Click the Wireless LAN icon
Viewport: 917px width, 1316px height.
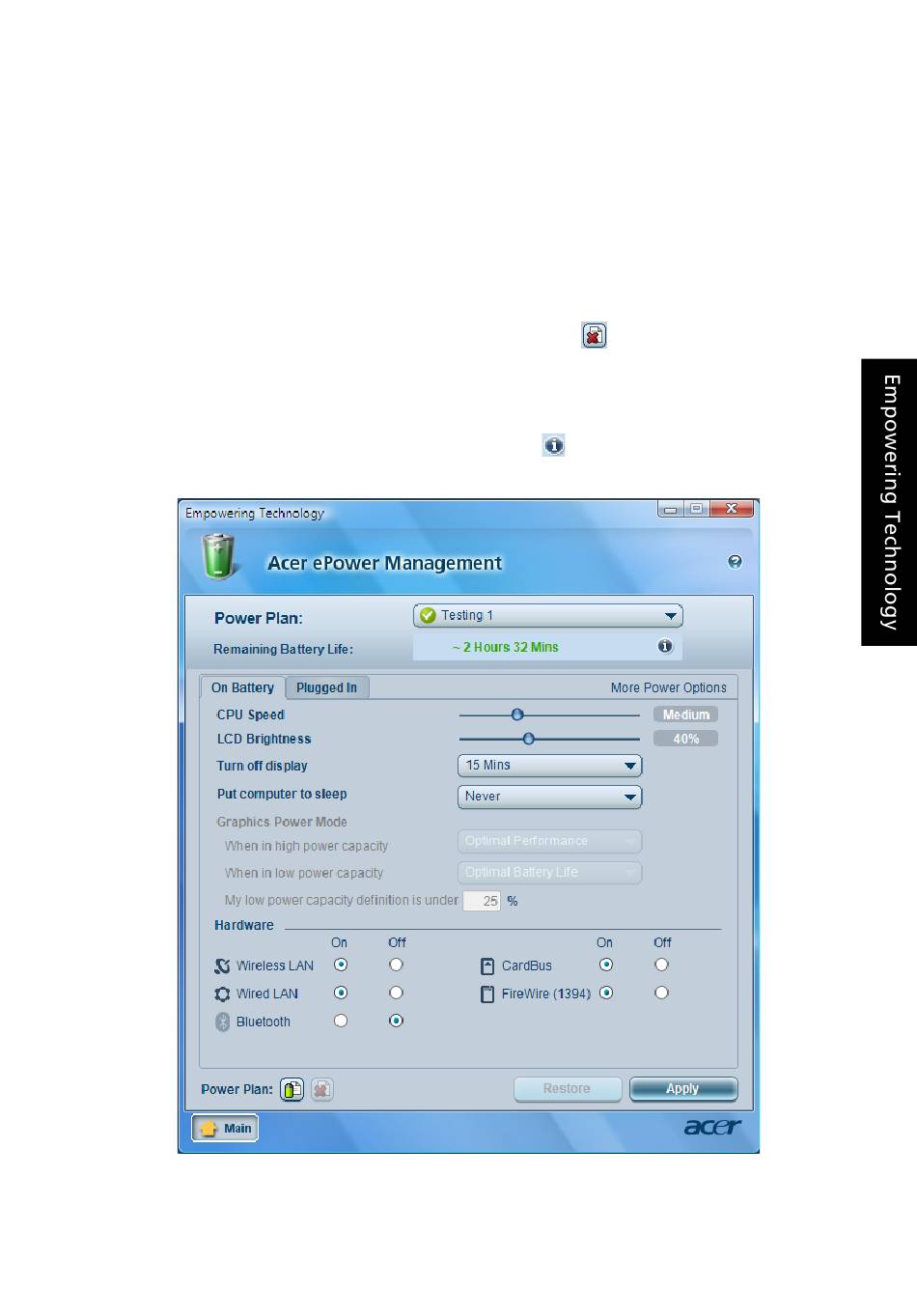(222, 966)
